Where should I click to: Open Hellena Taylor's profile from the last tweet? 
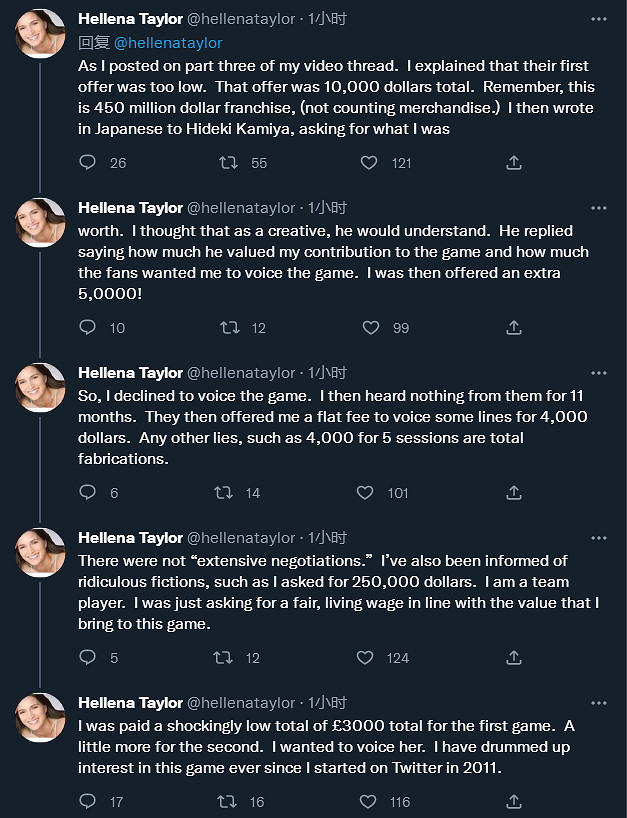pos(130,702)
